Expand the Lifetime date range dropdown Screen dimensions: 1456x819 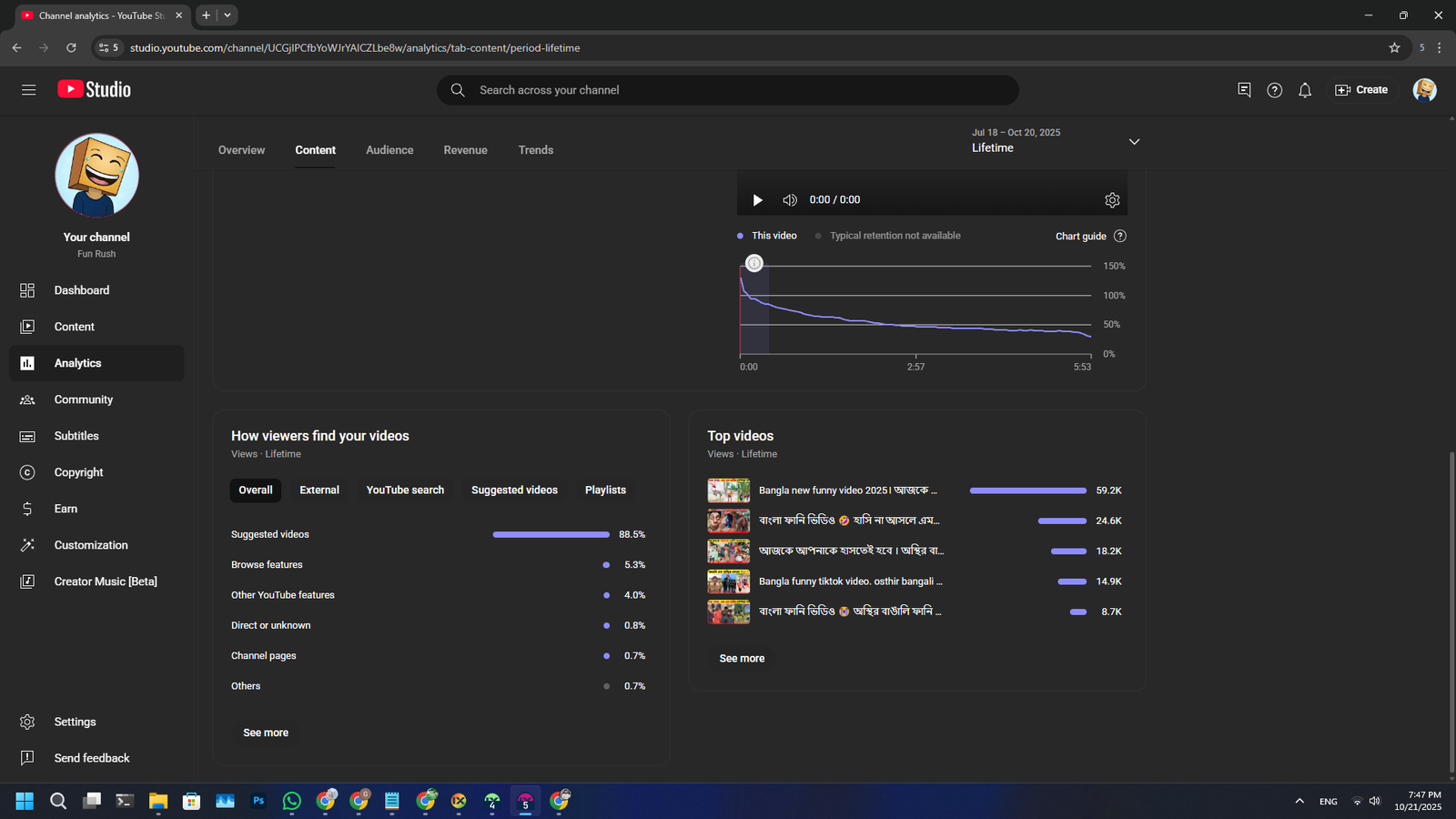click(1134, 142)
